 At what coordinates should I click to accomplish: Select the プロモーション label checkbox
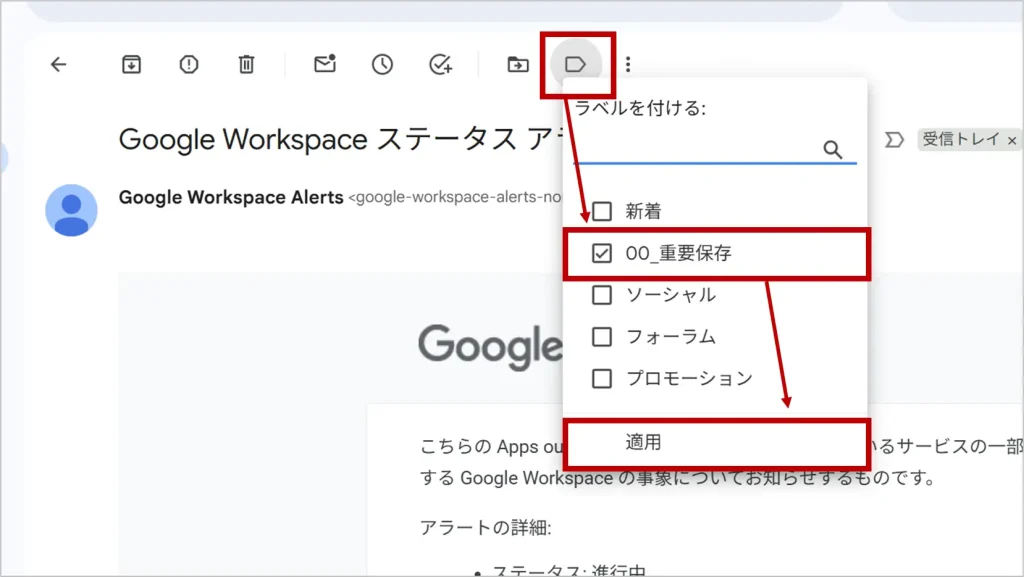click(602, 379)
